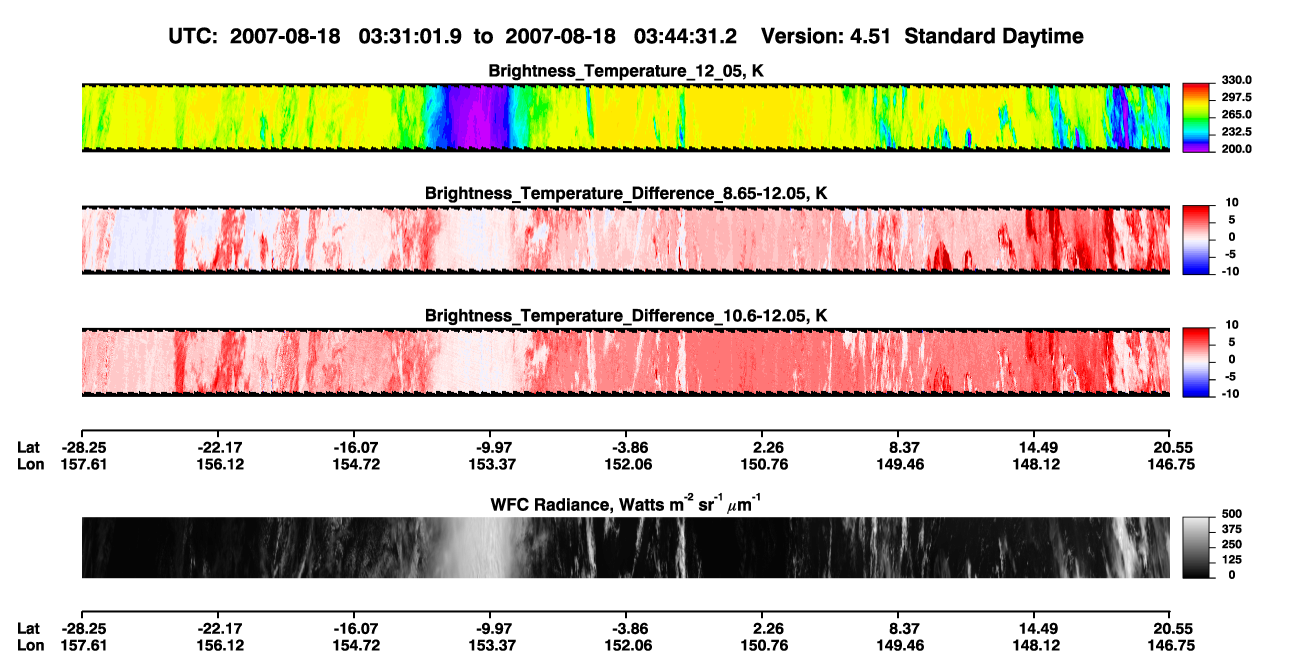The width and height of the screenshot is (1300, 667).
Task: Click 14.49 latitude on the bottom axis
Action: 1034,629
